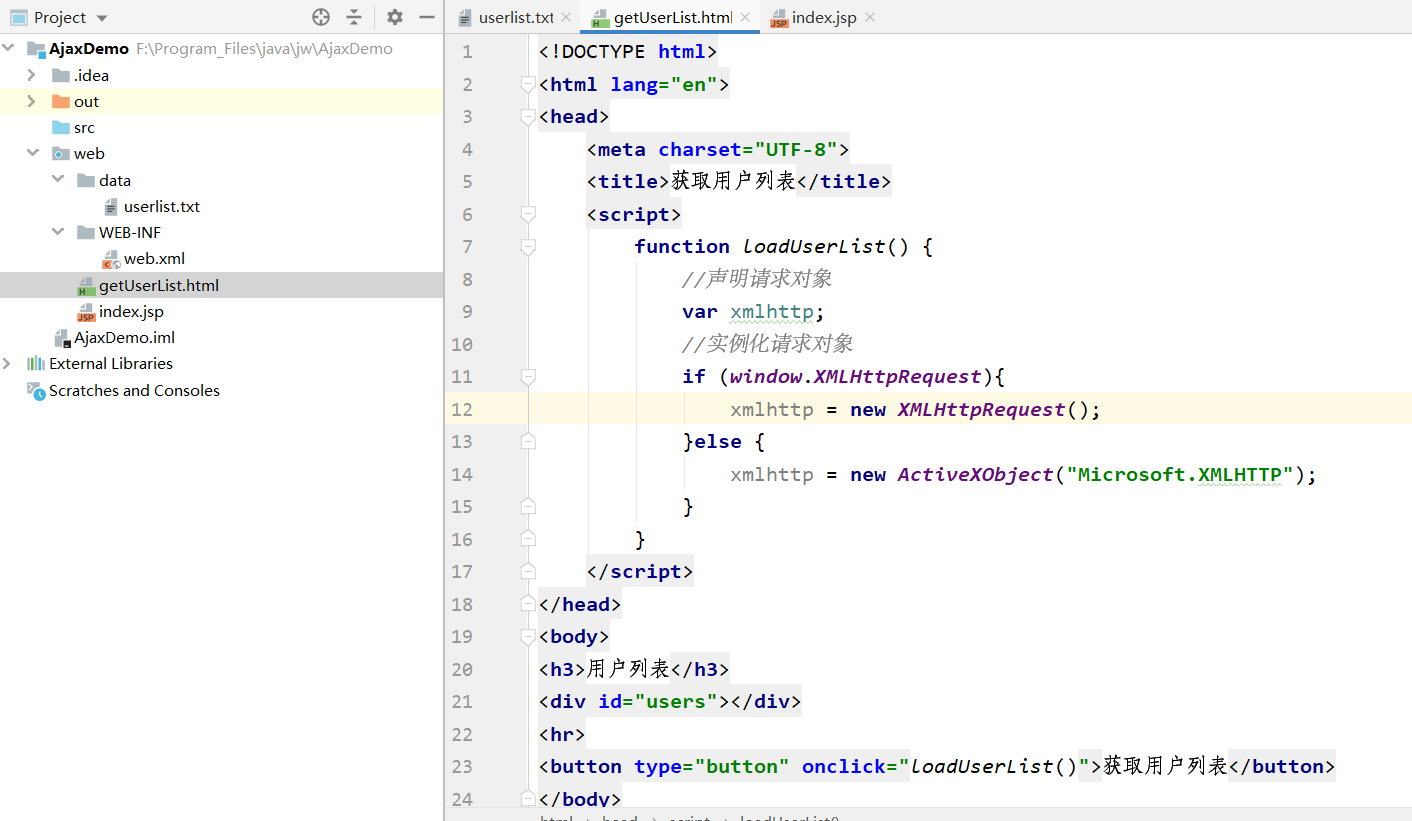Click the collapse all icon in Project panel
The width and height of the screenshot is (1412, 821).
coord(354,17)
